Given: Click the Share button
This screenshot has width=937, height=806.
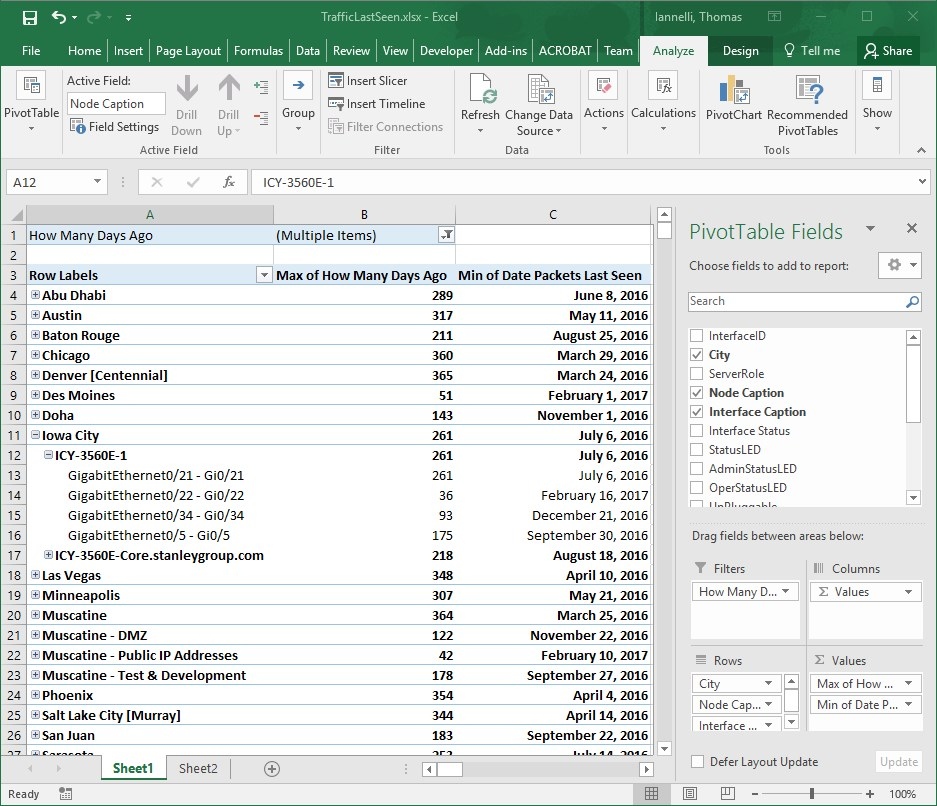Looking at the screenshot, I should [888, 51].
